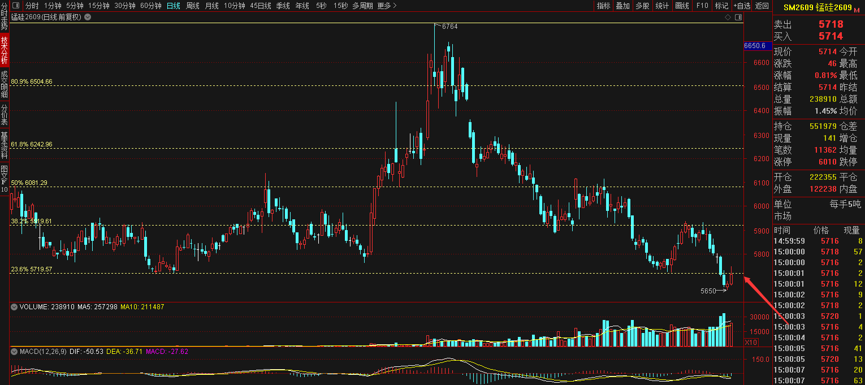The image size is (865, 385).
Task: Toggle the side panel icon beside diamond
Action: 739,17
